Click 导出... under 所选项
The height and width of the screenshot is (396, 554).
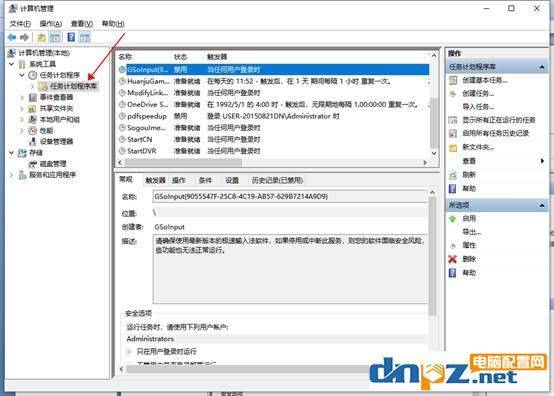[472, 232]
